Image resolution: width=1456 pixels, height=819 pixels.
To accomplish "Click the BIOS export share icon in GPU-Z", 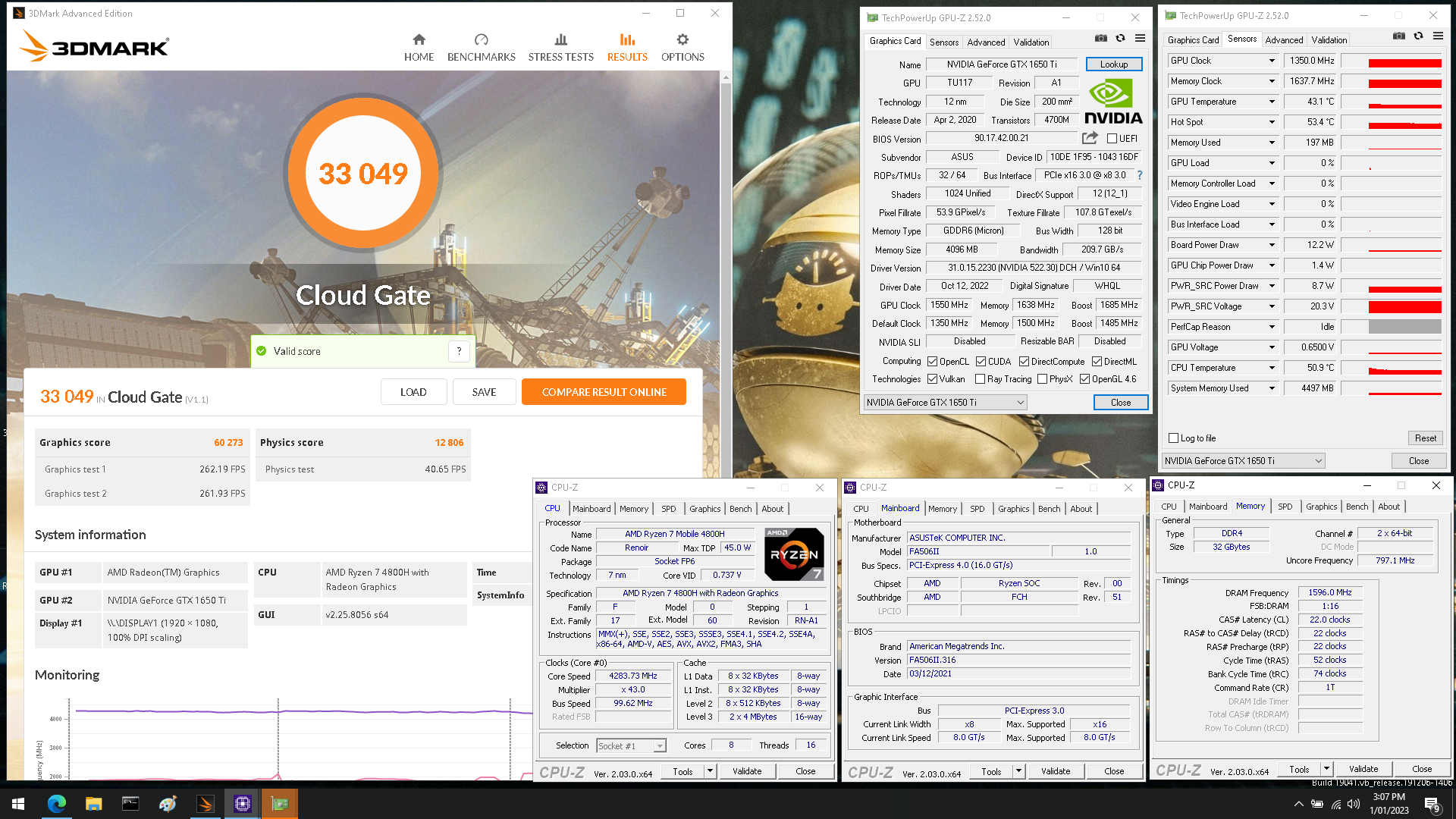I will (1090, 138).
